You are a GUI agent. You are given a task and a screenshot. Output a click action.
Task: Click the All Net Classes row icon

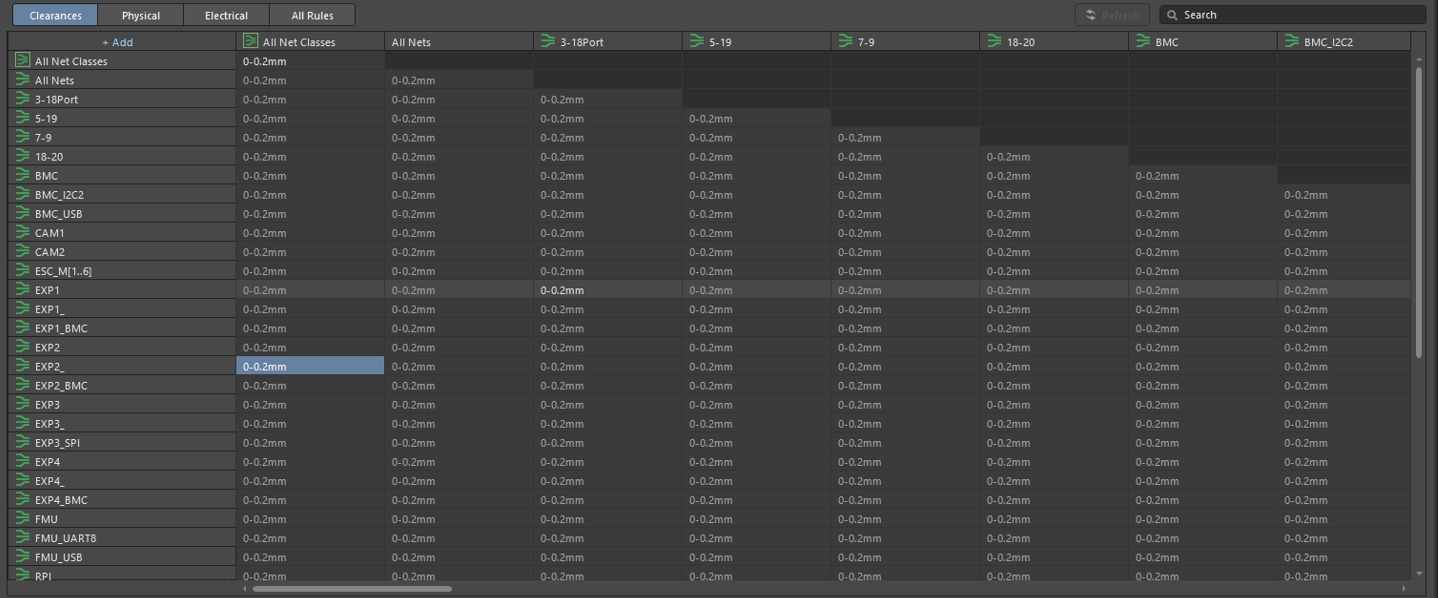(22, 61)
